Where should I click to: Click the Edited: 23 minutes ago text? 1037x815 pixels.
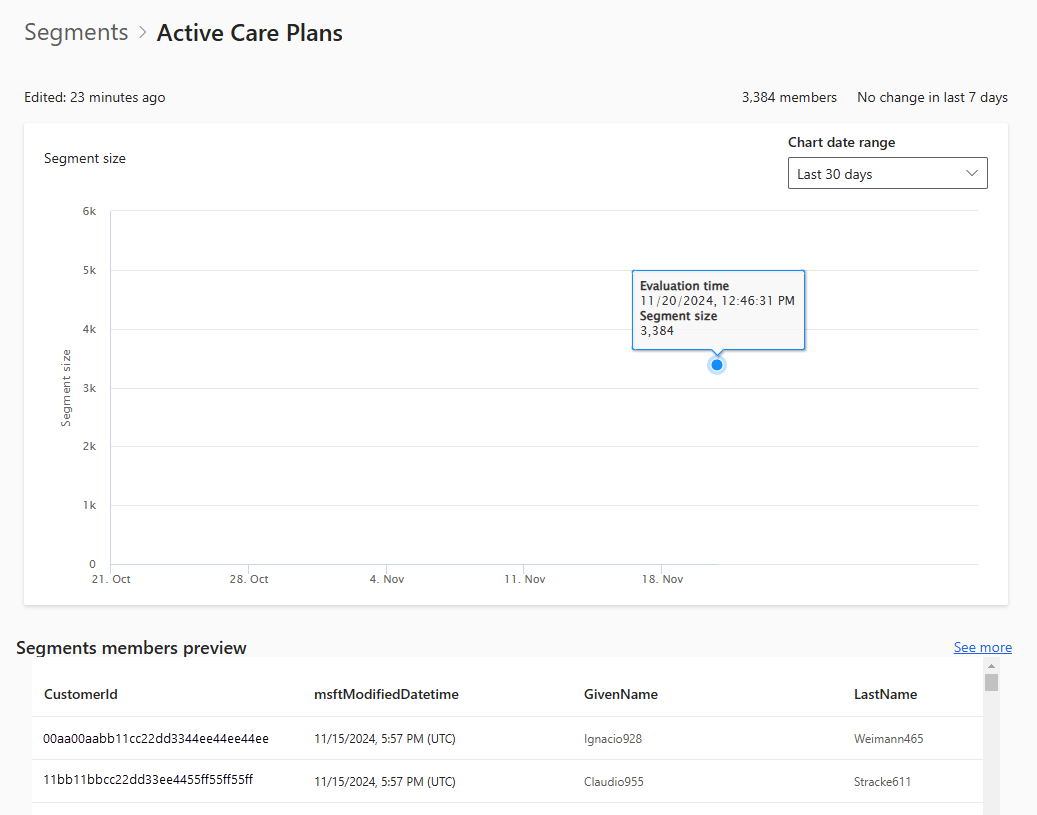(x=94, y=97)
